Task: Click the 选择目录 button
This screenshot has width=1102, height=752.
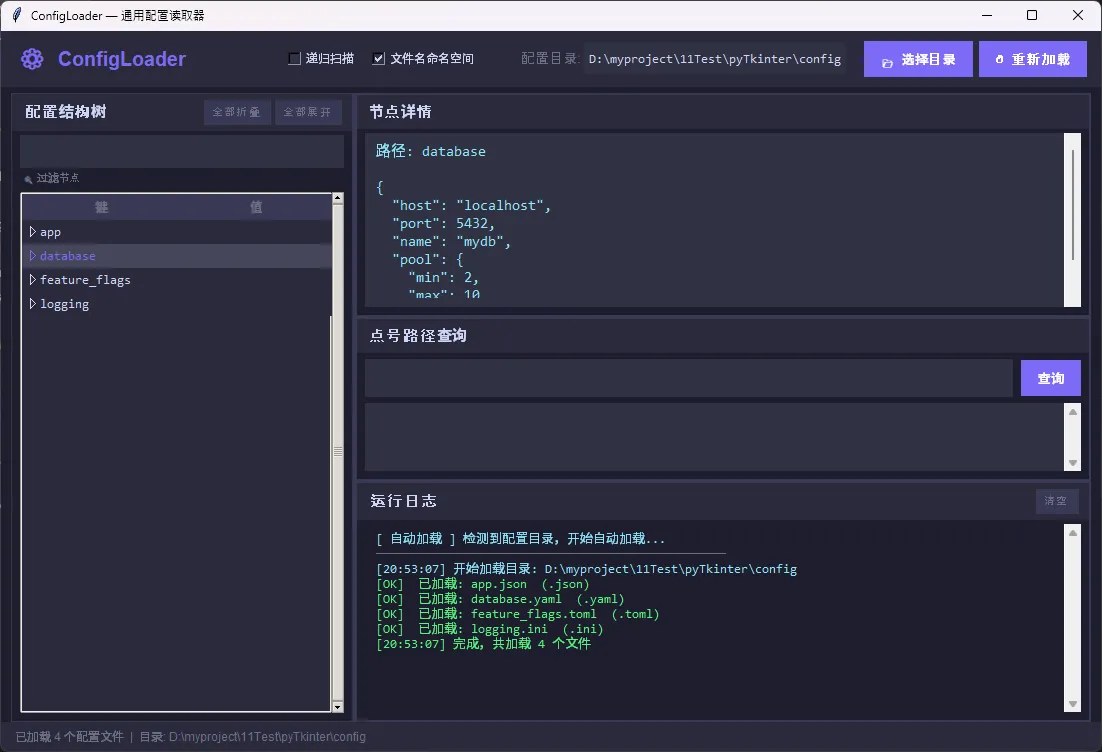Action: pos(918,59)
